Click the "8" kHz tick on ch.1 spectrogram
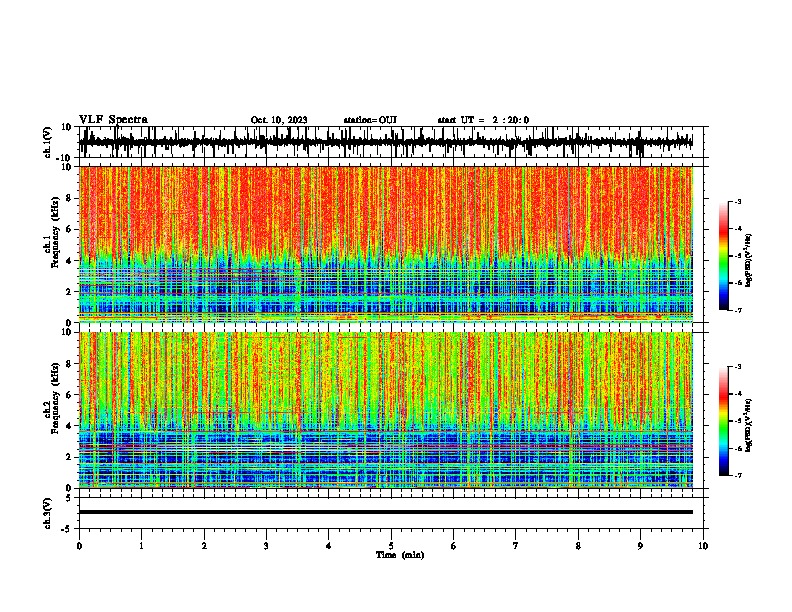This screenshot has width=792, height=612. [69, 198]
